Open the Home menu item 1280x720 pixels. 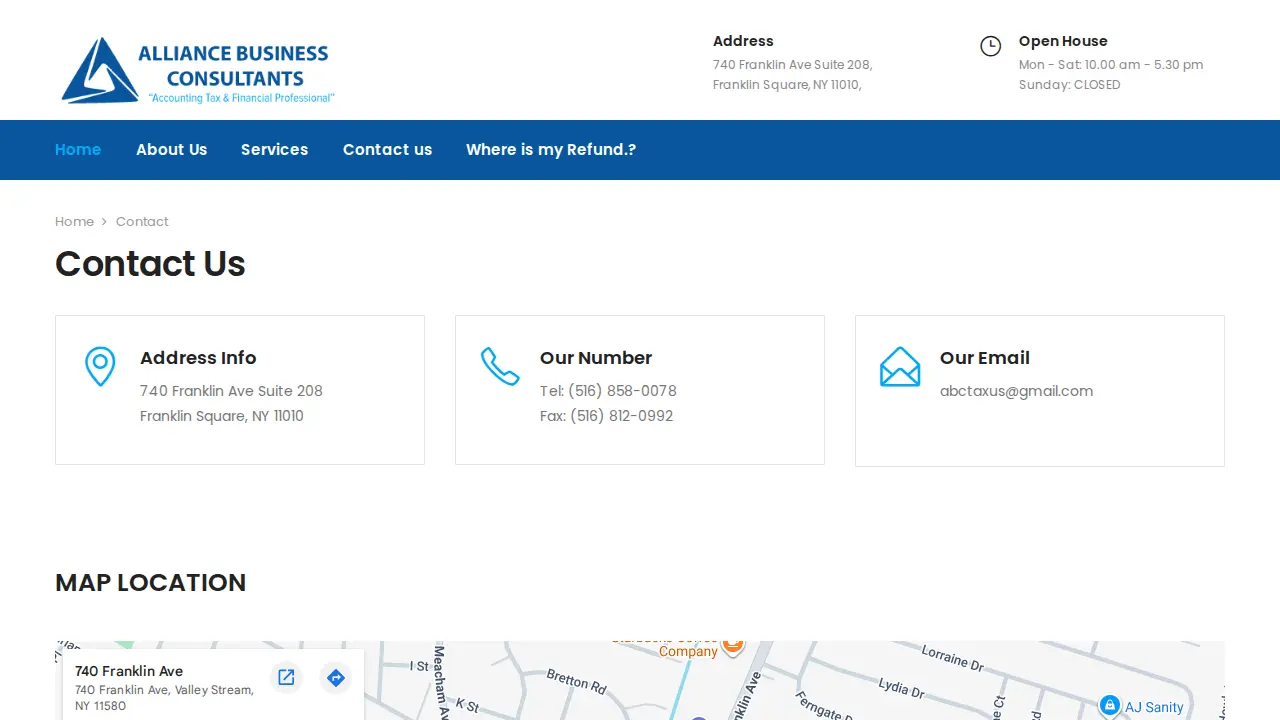click(78, 150)
